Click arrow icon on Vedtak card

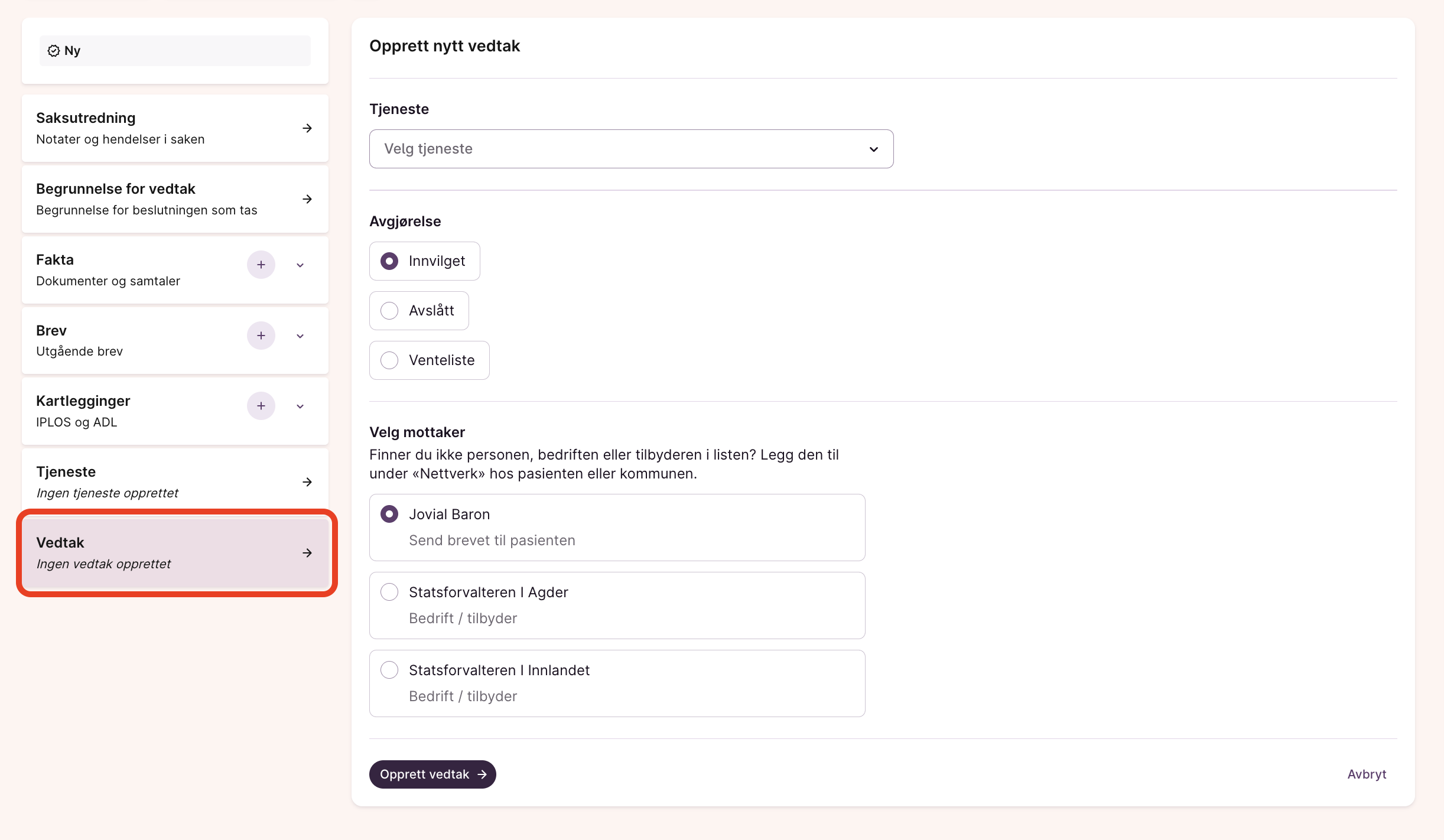[x=307, y=553]
